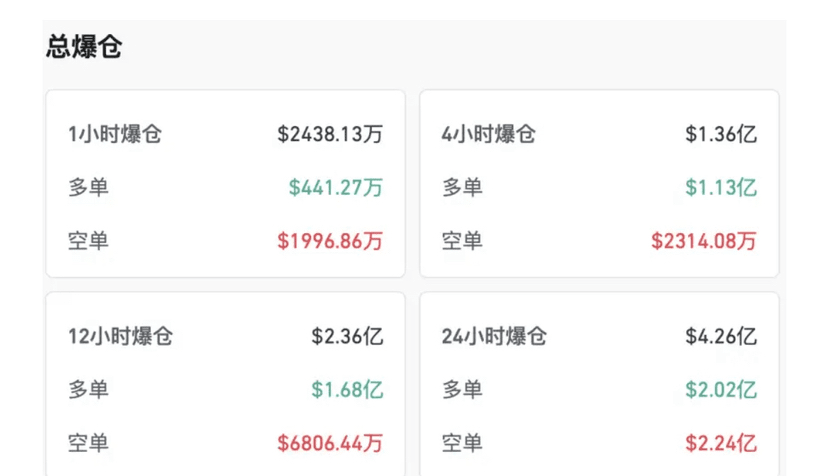This screenshot has width=829, height=476.
Task: Click 空单 label in 4小时爆仓 card
Action: [x=462, y=241]
